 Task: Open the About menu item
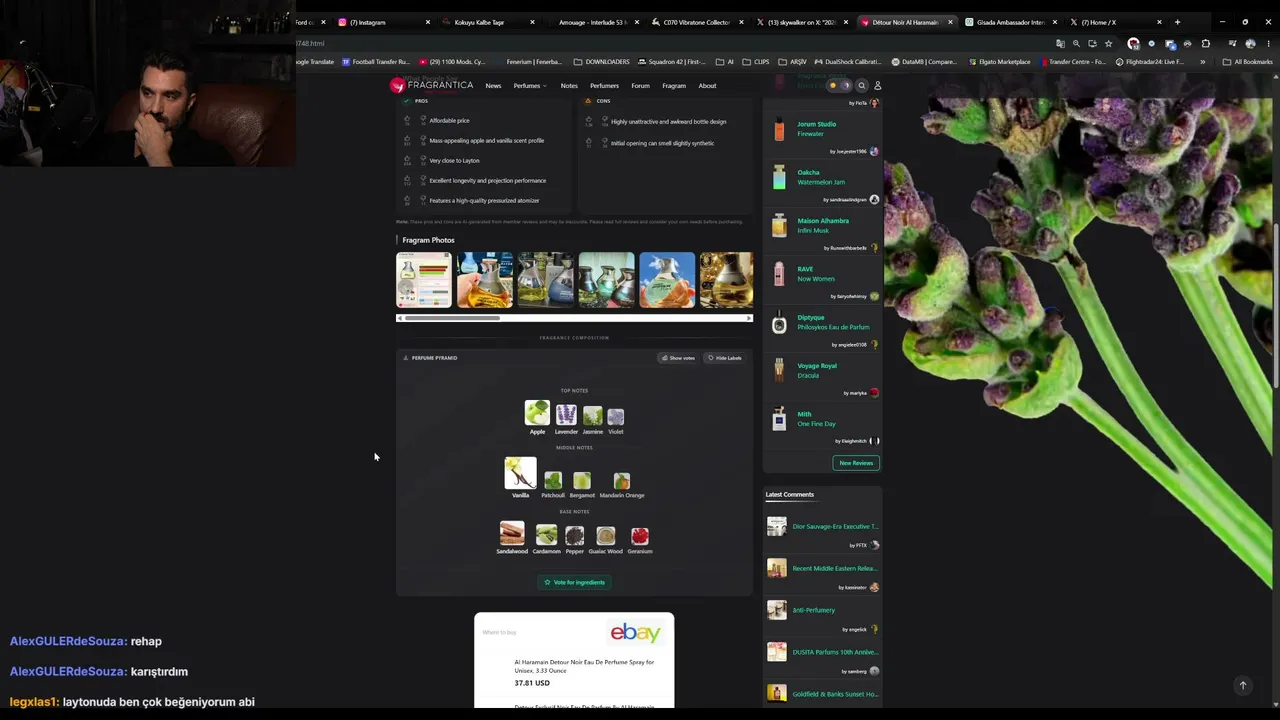click(x=707, y=86)
